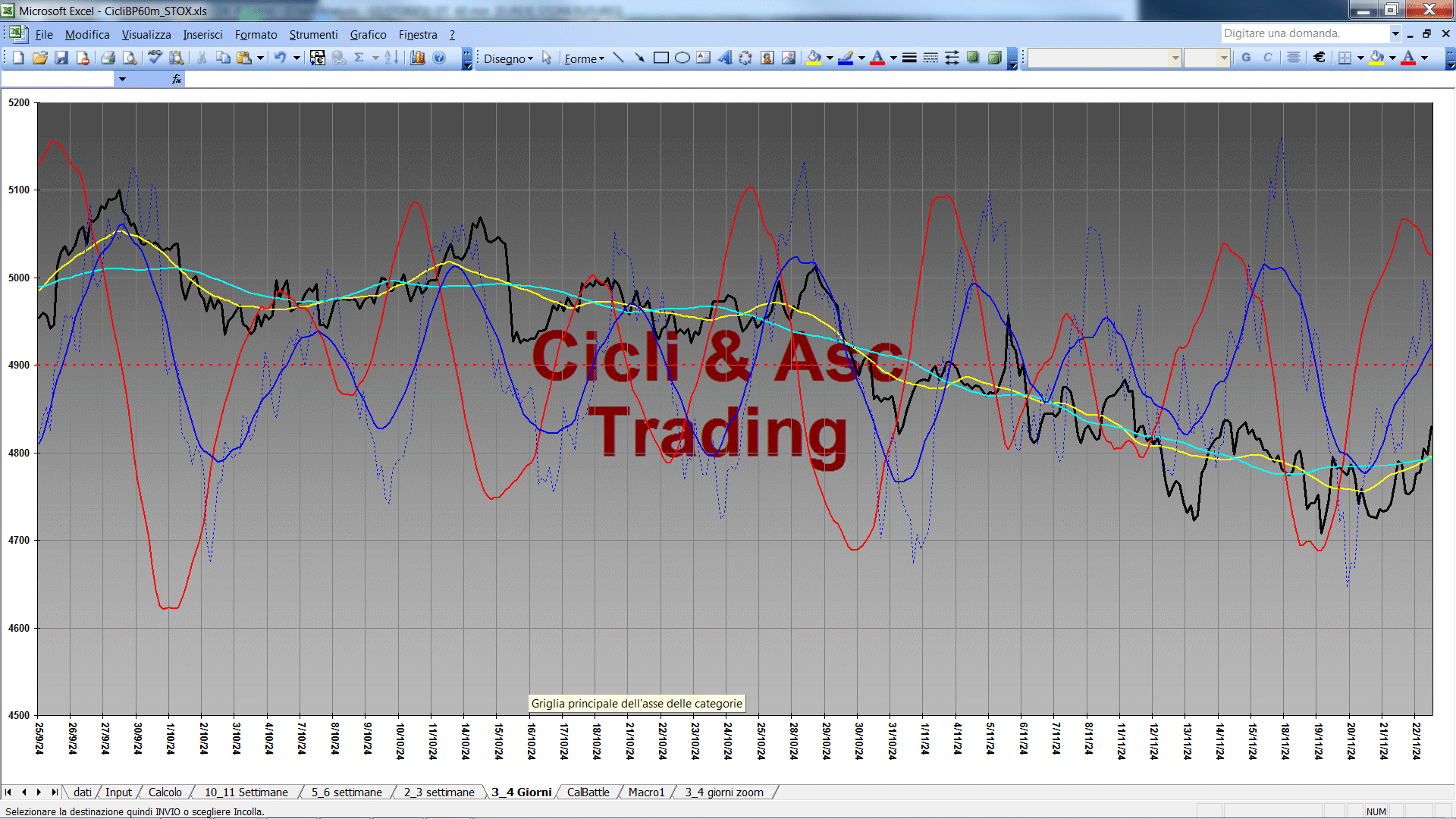Click the Shadow Style icon
The height and width of the screenshot is (819, 1456).
[973, 58]
